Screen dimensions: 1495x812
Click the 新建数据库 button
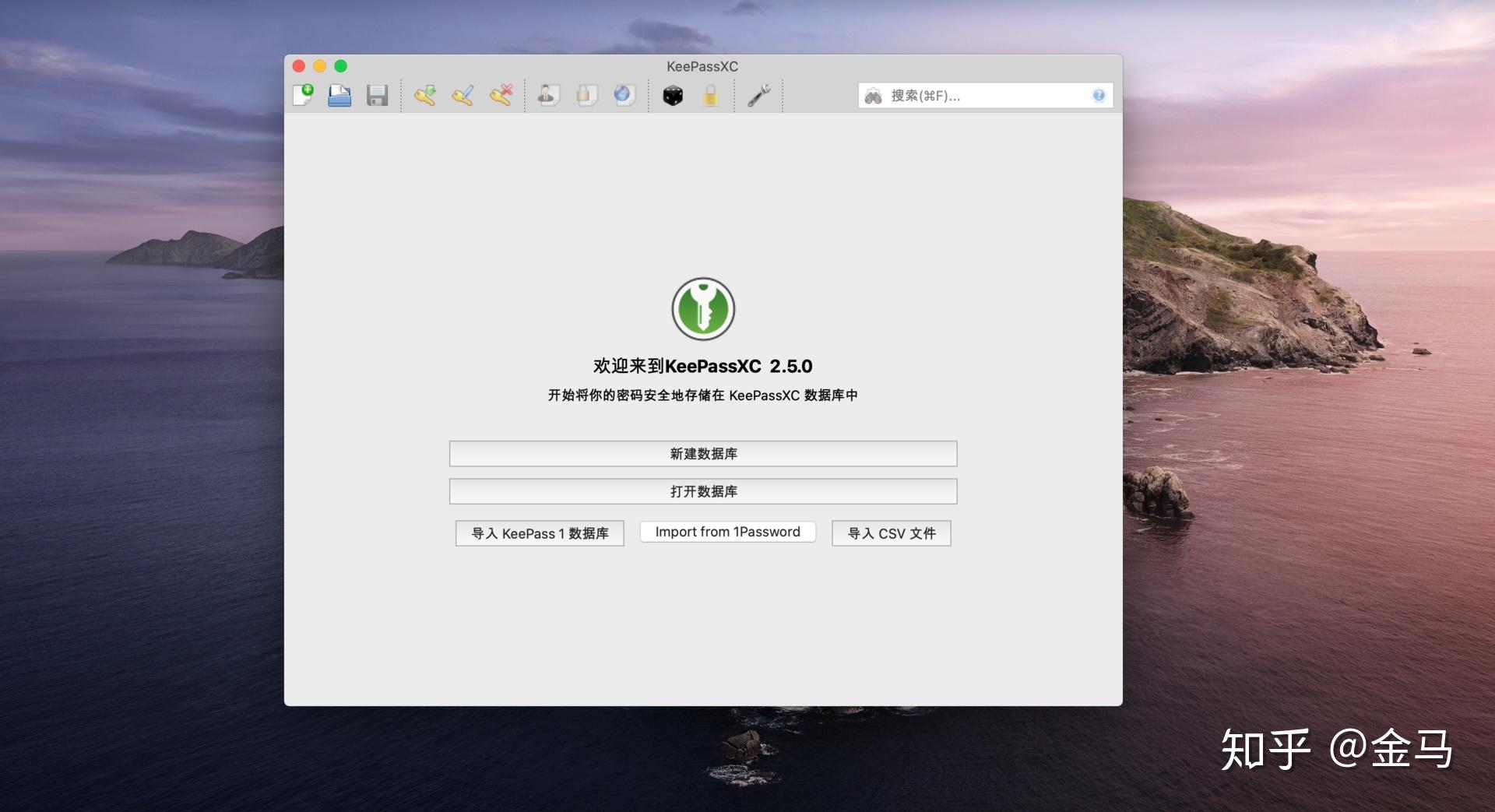pos(702,453)
